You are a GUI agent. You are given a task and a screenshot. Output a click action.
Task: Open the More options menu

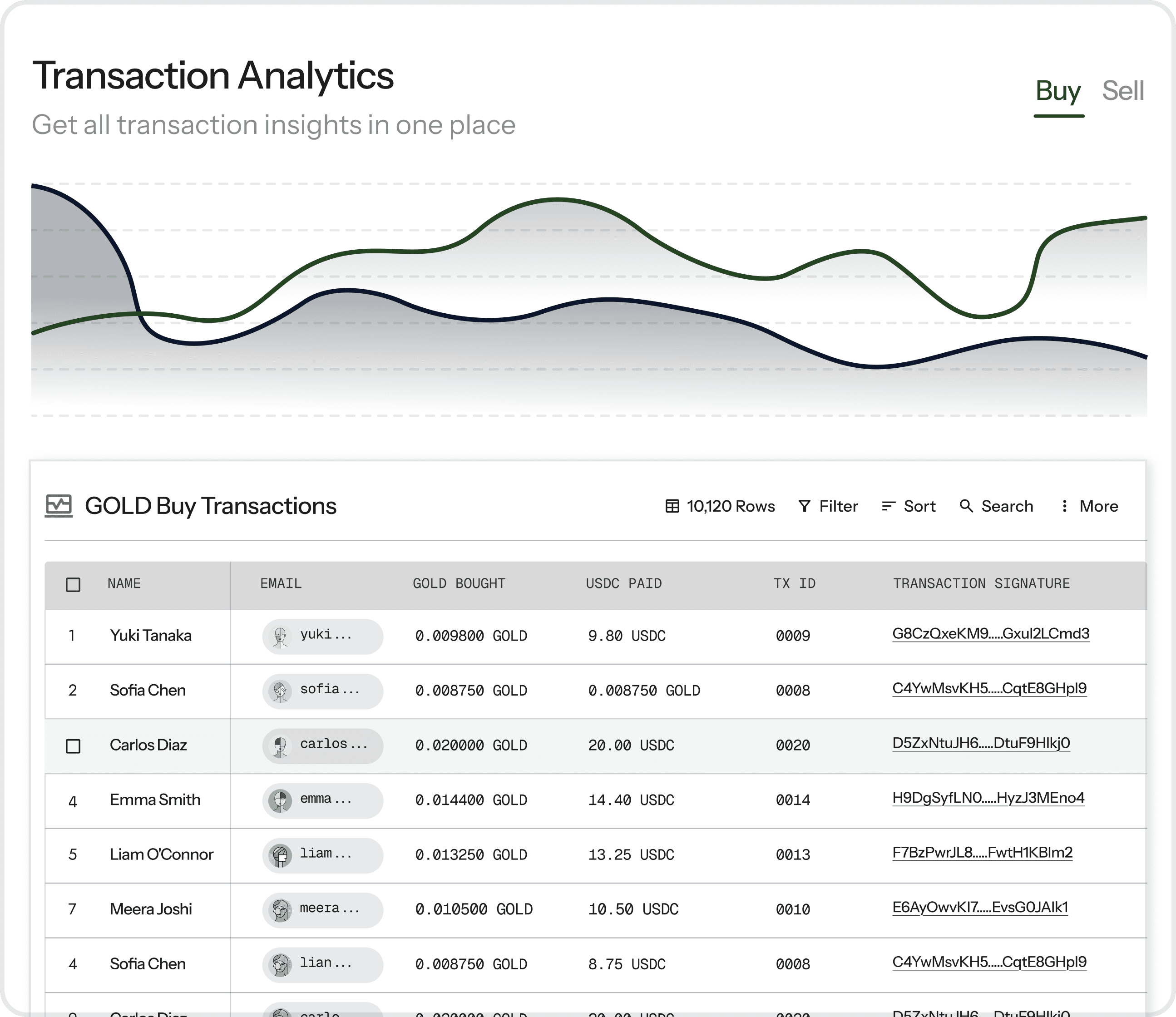1098,506
